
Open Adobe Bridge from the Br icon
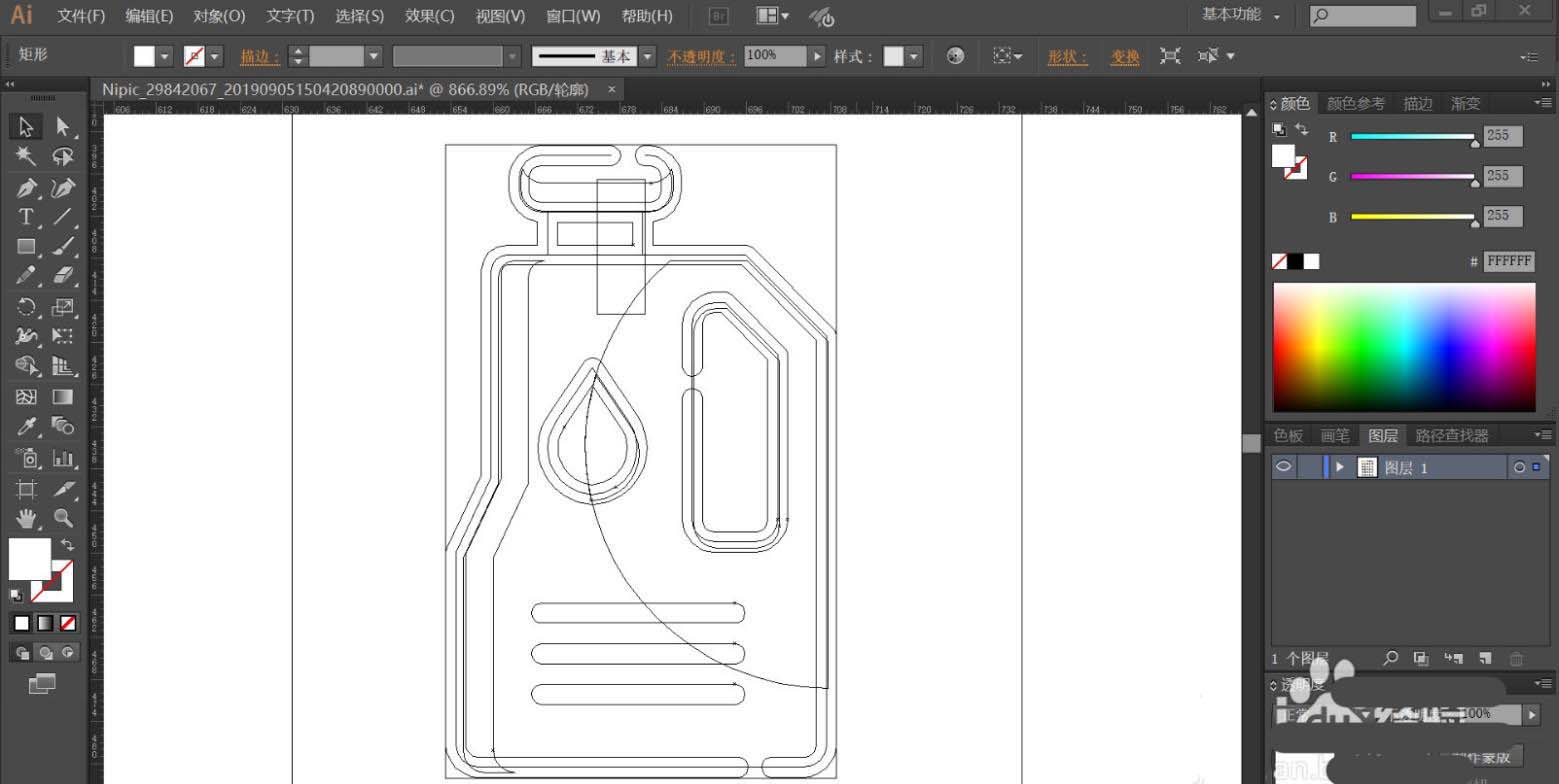tap(718, 16)
